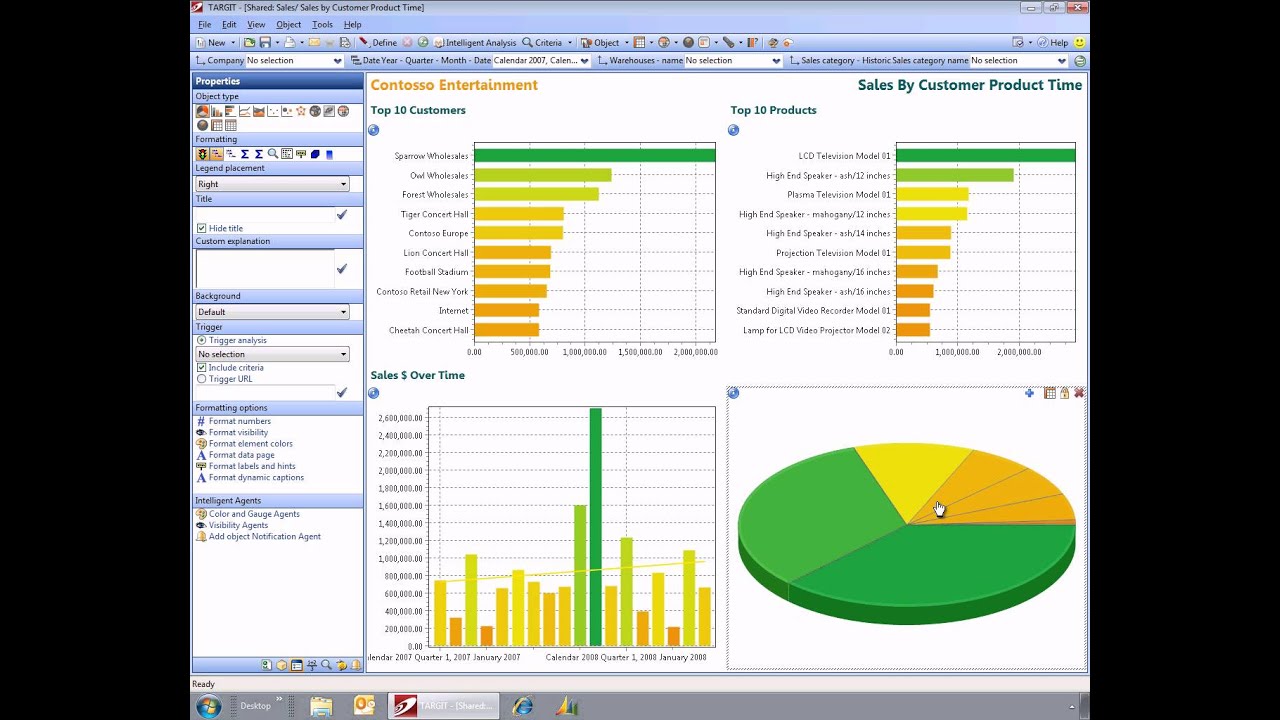Image resolution: width=1280 pixels, height=720 pixels.
Task: Click the table grid icon above pie chart
Action: coord(1050,393)
